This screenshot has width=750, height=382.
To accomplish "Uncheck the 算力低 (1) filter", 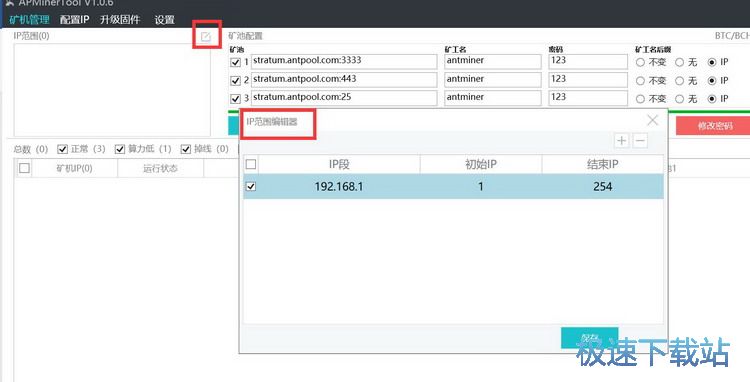I will point(120,149).
